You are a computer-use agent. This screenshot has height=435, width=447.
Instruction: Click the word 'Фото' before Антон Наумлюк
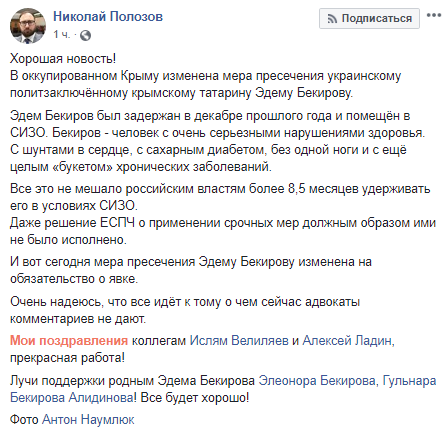pyautogui.click(x=24, y=420)
